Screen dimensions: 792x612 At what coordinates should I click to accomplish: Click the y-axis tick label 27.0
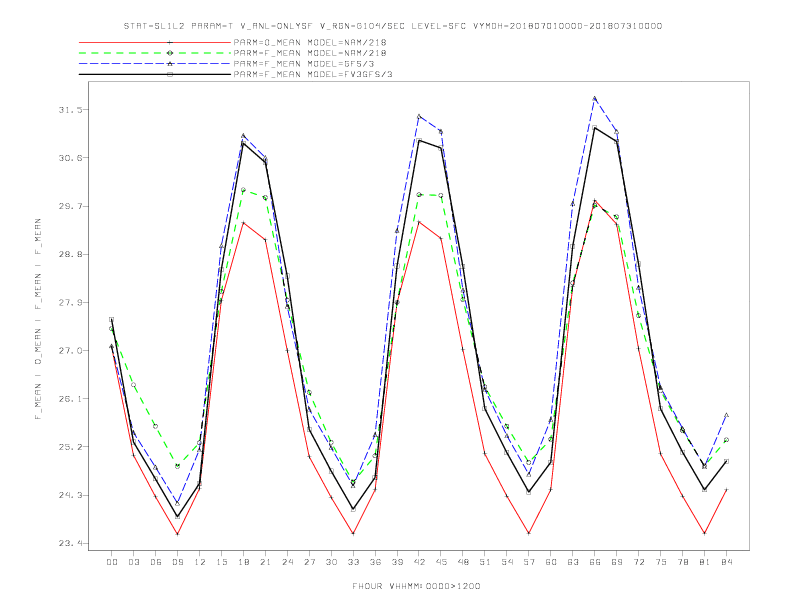(x=69, y=350)
